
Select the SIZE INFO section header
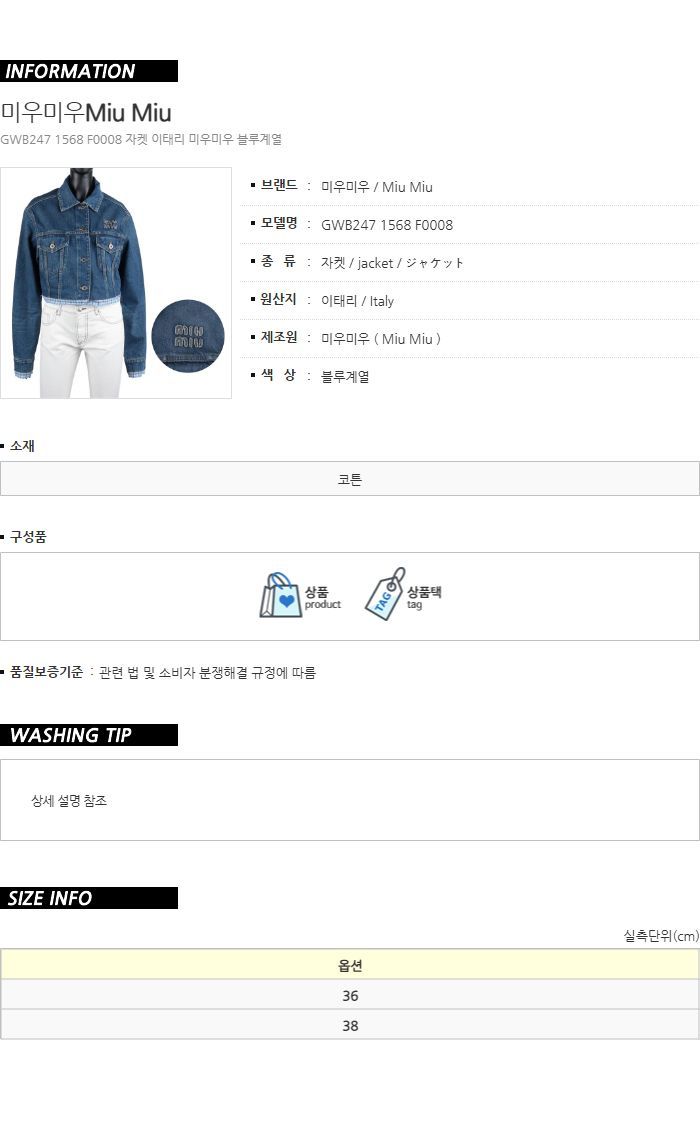click(89, 898)
